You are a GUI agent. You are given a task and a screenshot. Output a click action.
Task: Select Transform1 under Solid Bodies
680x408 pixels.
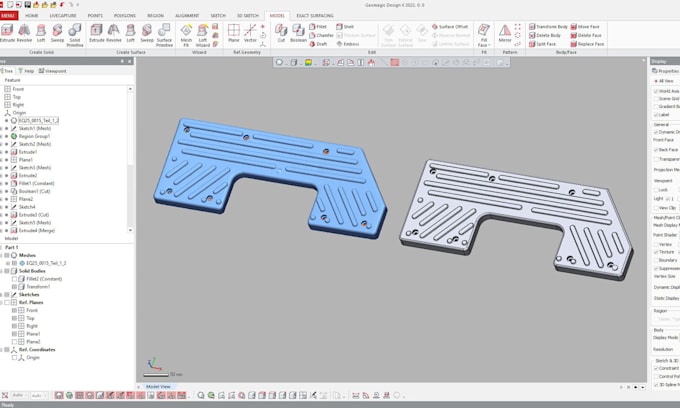[x=38, y=287]
